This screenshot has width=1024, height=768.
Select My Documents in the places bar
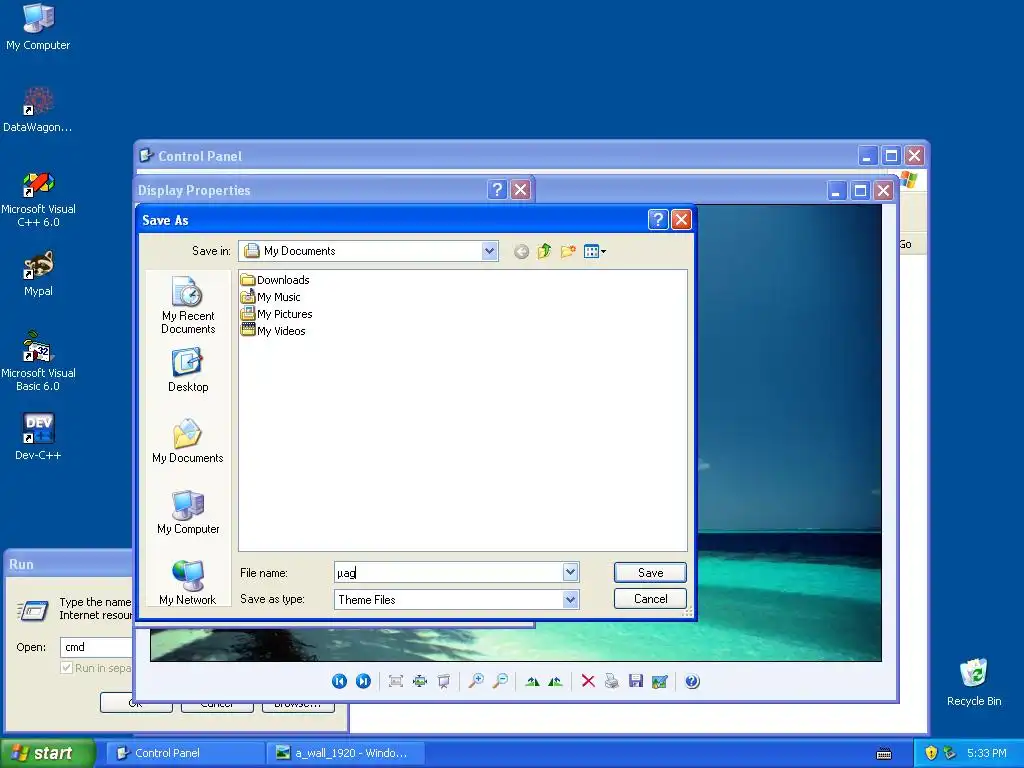(x=188, y=441)
